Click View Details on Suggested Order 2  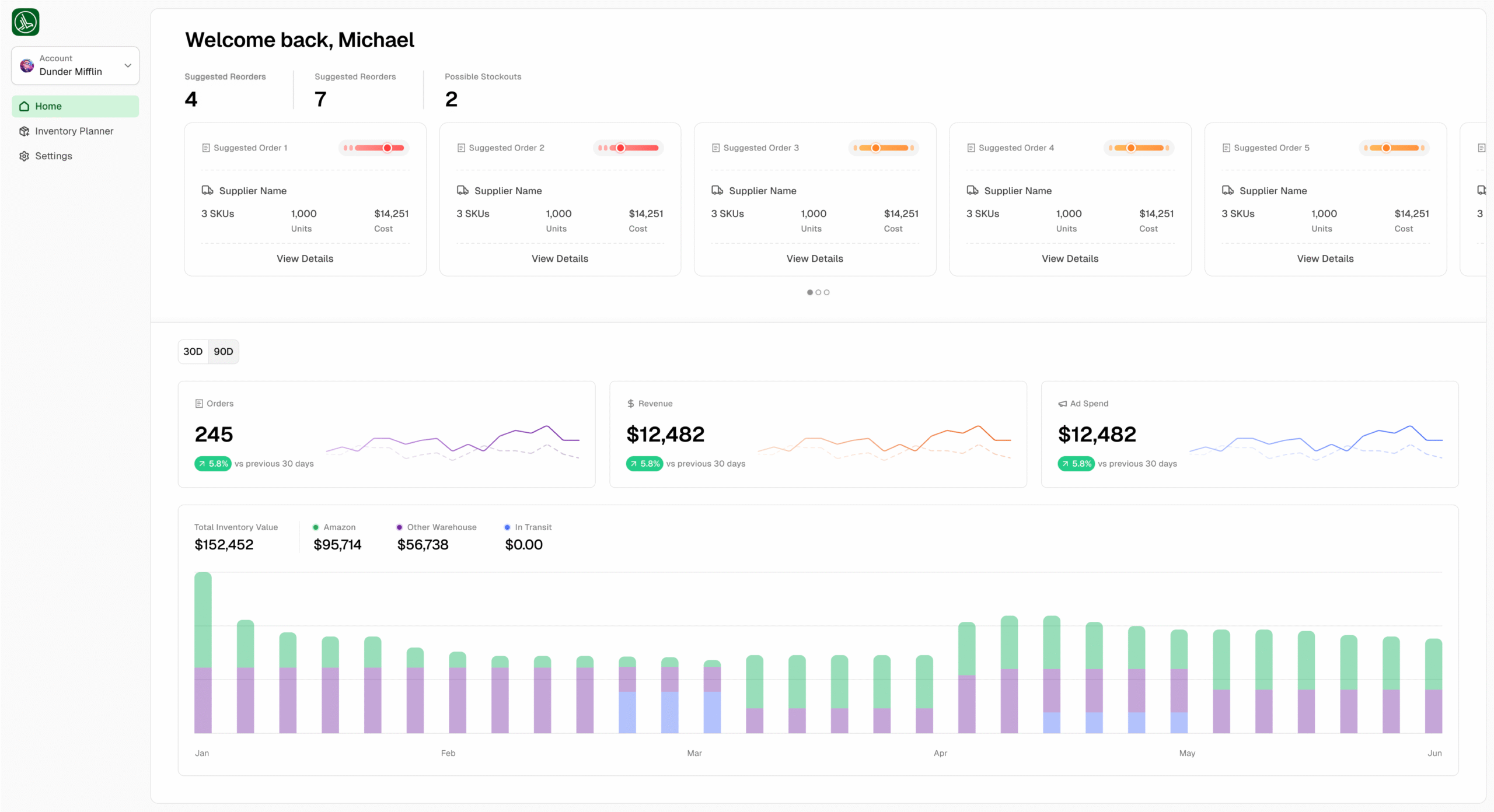(x=560, y=258)
